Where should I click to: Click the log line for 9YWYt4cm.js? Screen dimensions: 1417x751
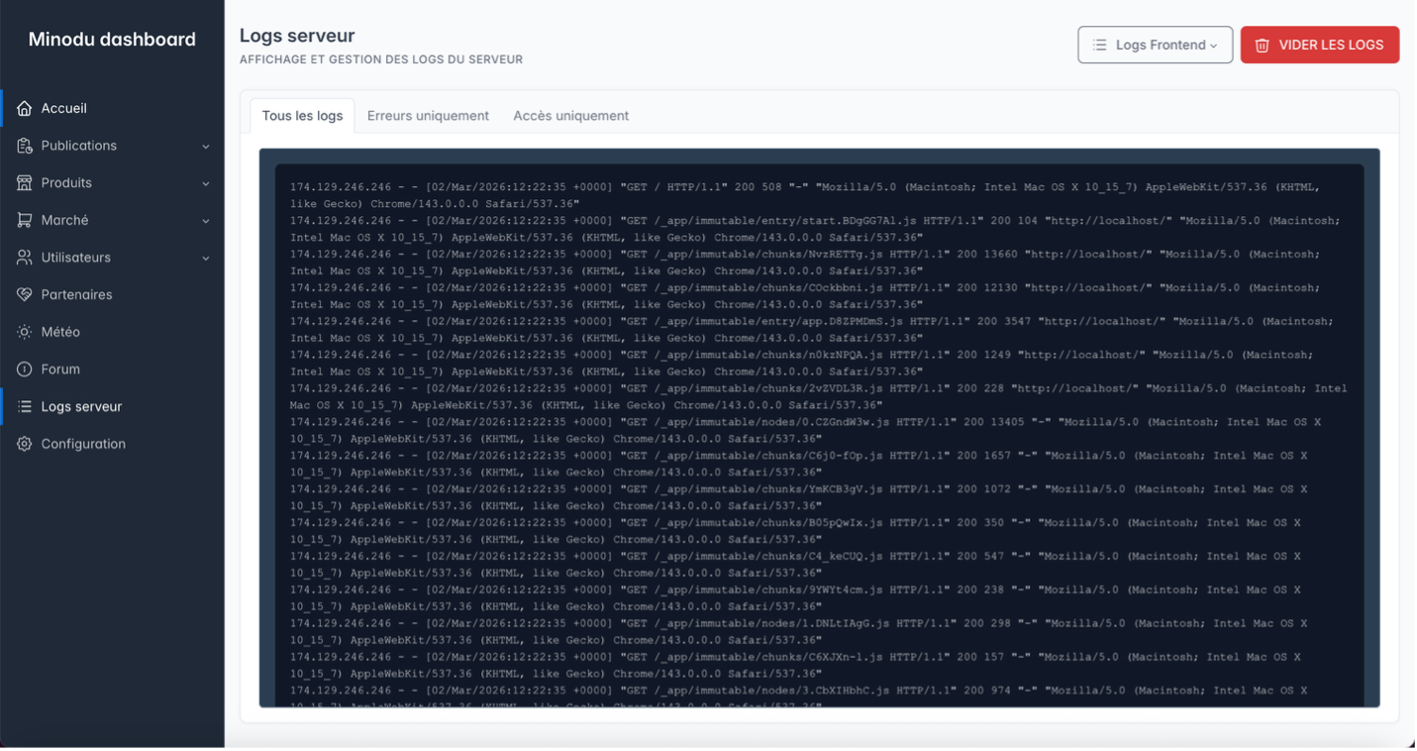[795, 598]
